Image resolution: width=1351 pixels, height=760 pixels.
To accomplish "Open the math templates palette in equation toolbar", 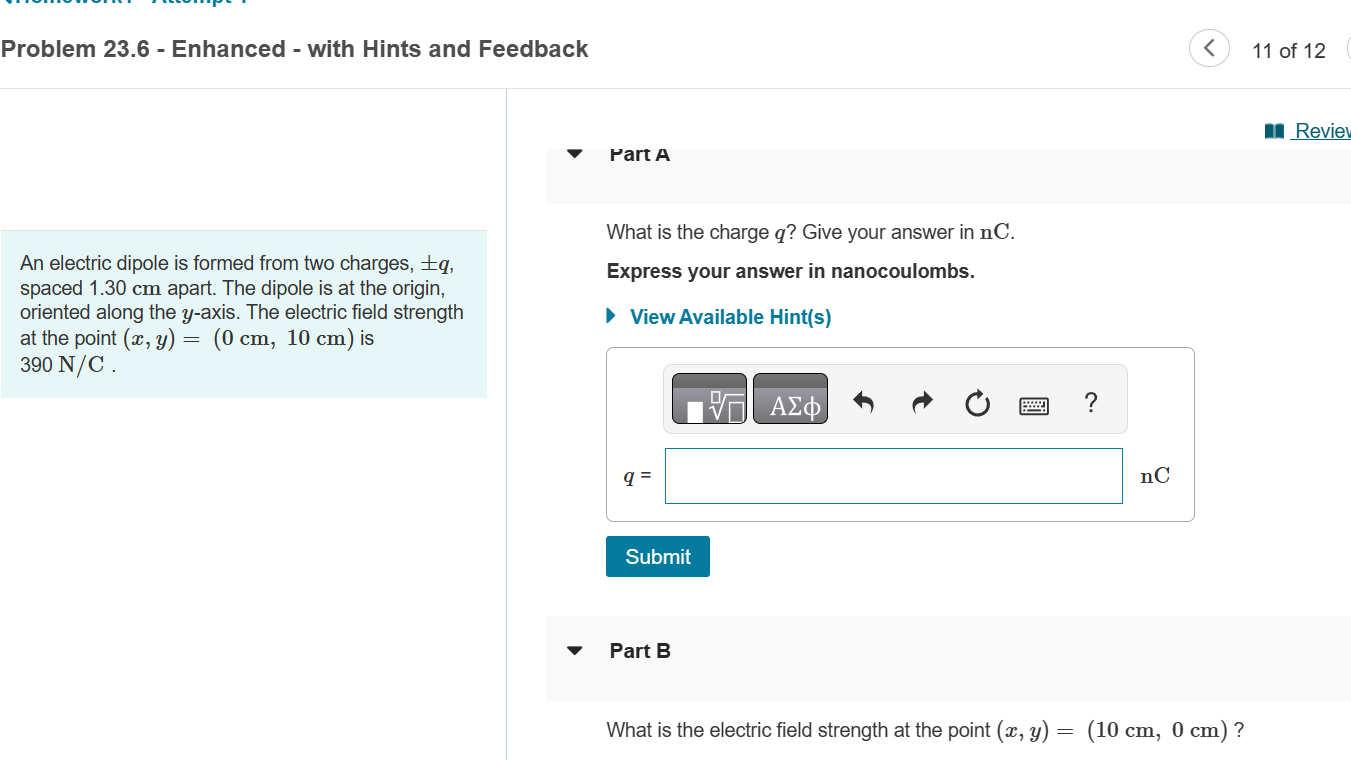I will coord(707,399).
